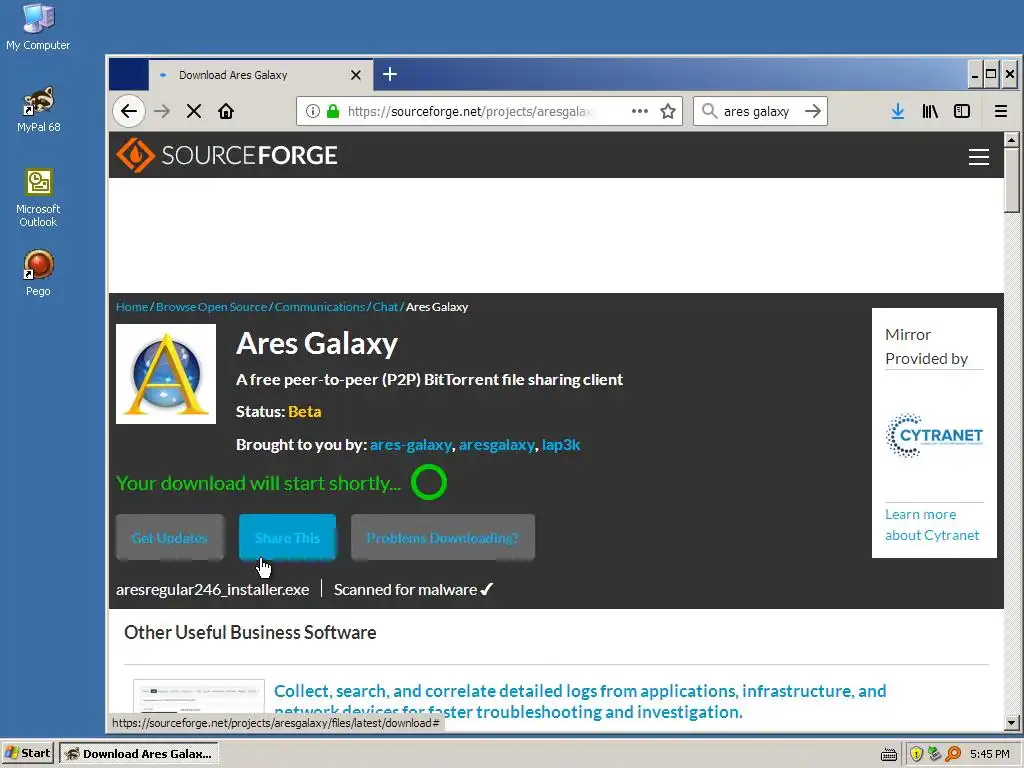
Task: Close the Download Ares Galaxy tab
Action: [356, 75]
